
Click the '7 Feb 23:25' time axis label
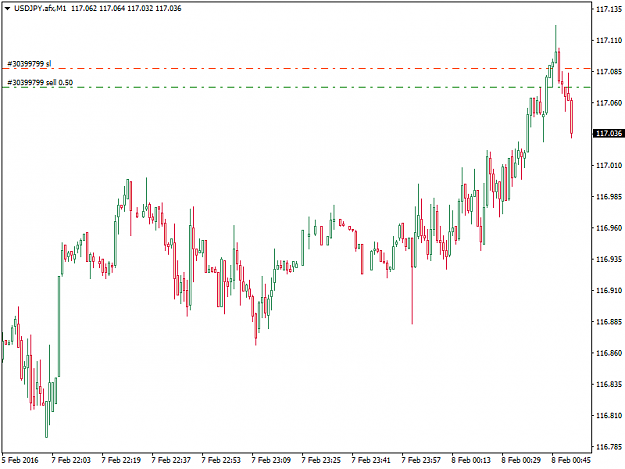click(321, 460)
